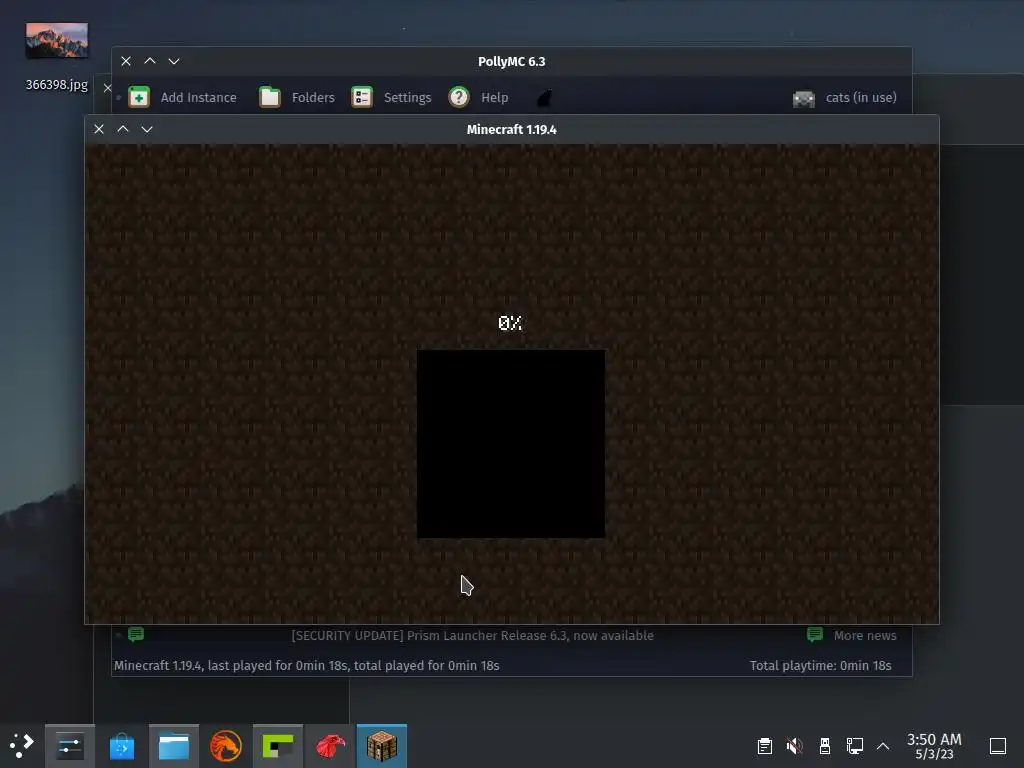
Task: Minimize the Minecraft 1.19.4 window with down chevron
Action: pyautogui.click(x=147, y=129)
